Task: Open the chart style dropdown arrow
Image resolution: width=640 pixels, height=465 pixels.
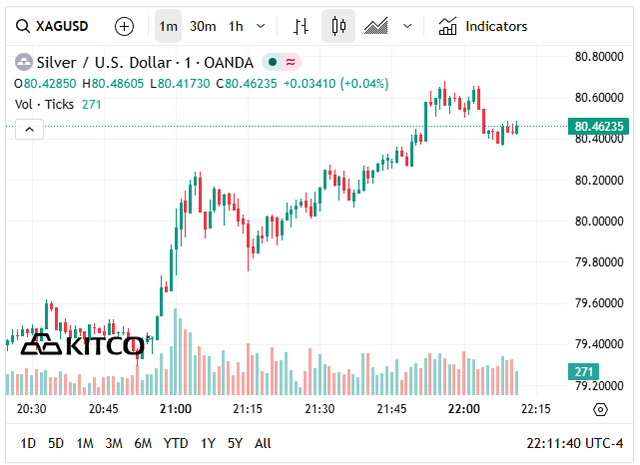Action: [407, 26]
